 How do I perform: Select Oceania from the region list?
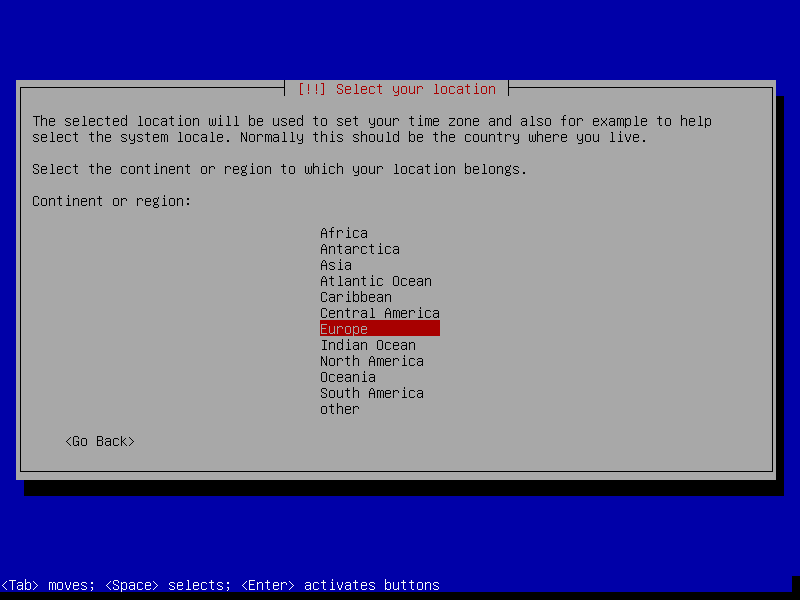point(347,377)
